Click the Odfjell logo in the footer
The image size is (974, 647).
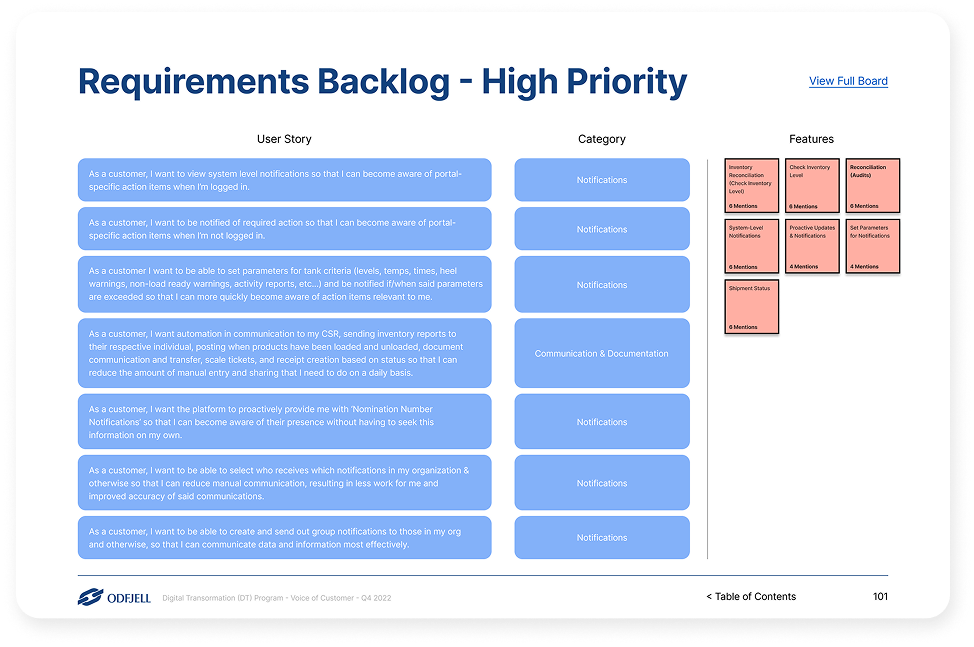113,597
